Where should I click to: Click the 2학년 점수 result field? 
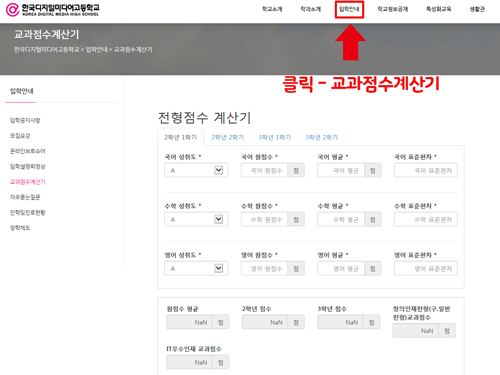[265, 322]
